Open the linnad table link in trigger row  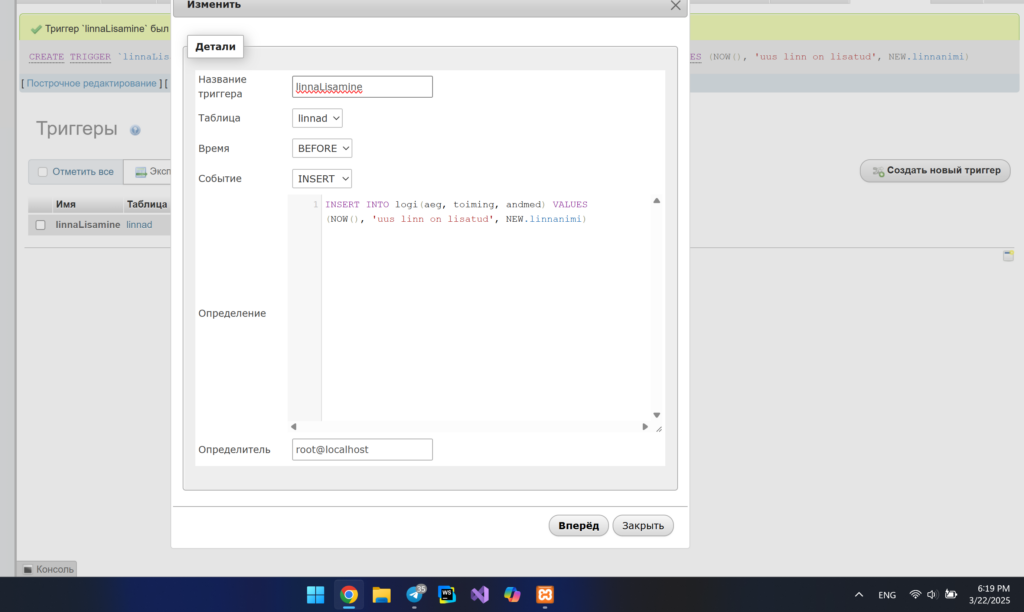coord(139,225)
